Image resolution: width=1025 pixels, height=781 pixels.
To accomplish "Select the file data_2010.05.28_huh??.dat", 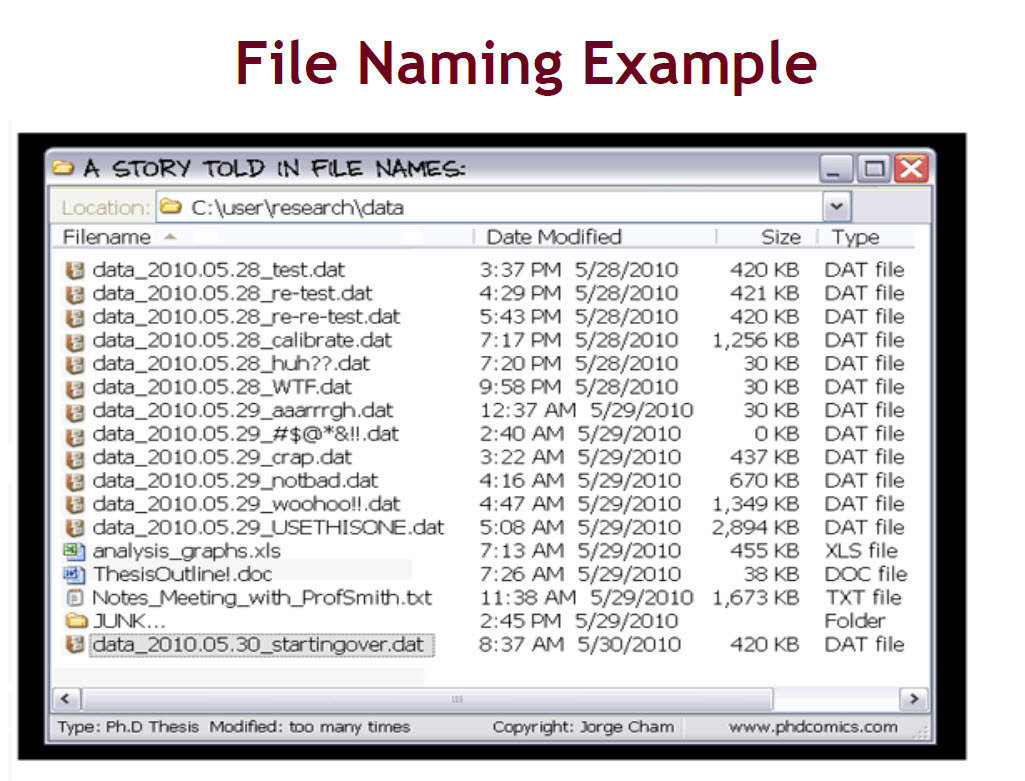I will pyautogui.click(x=231, y=363).
